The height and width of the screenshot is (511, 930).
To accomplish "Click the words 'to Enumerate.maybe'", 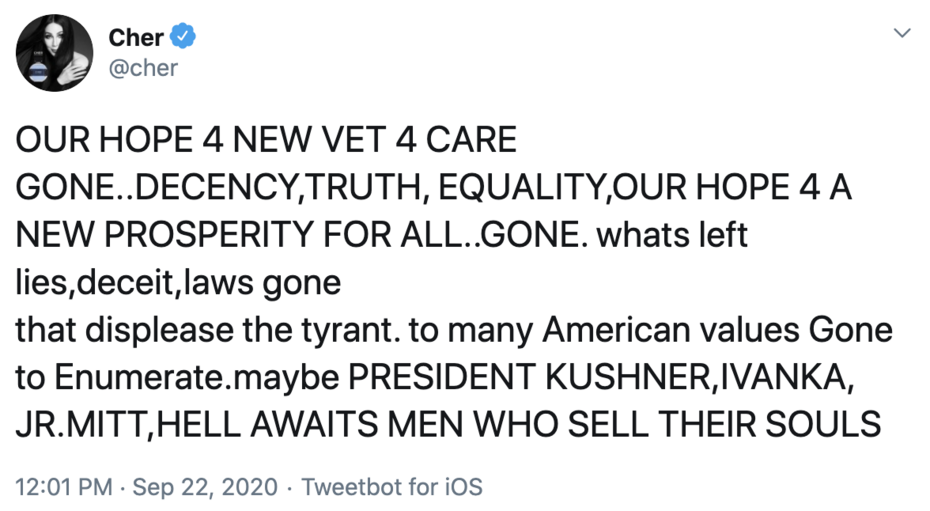I will coord(176,378).
